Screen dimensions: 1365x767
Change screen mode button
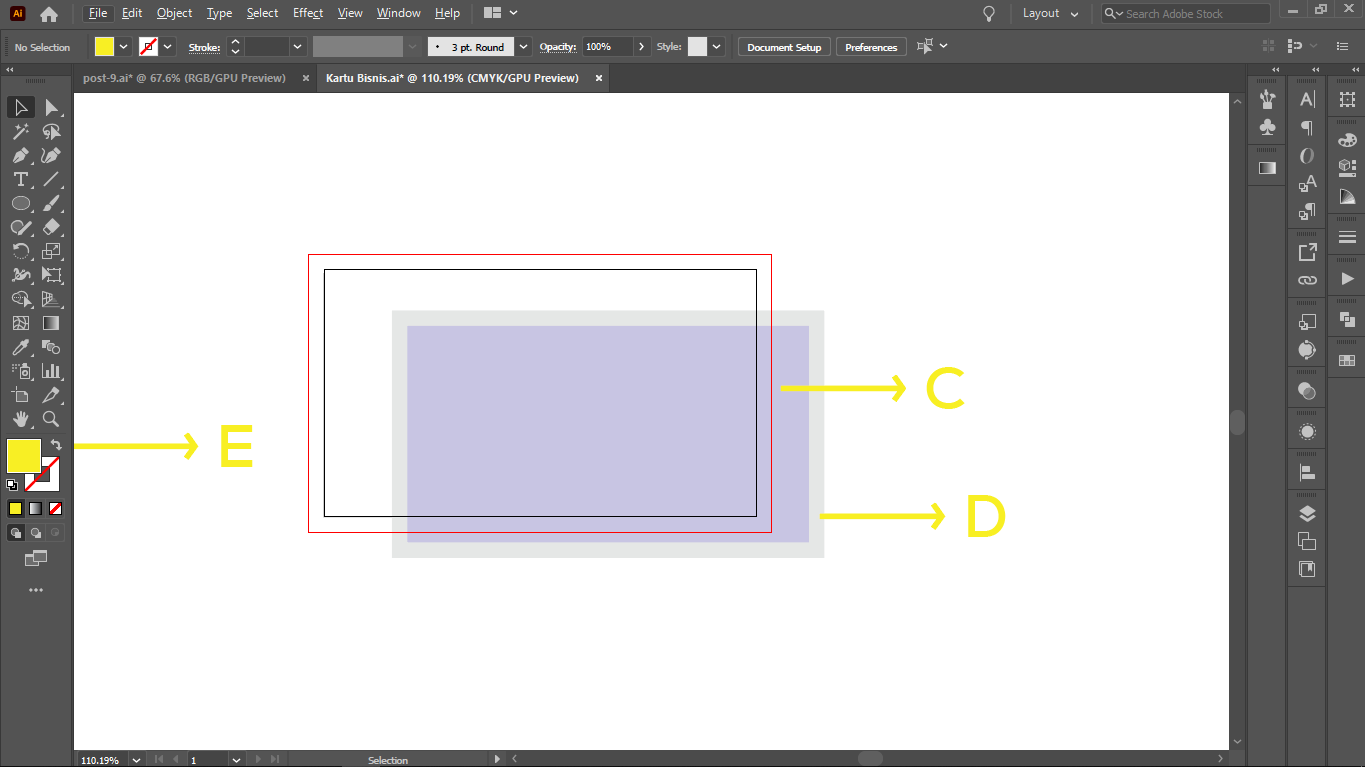tap(36, 558)
